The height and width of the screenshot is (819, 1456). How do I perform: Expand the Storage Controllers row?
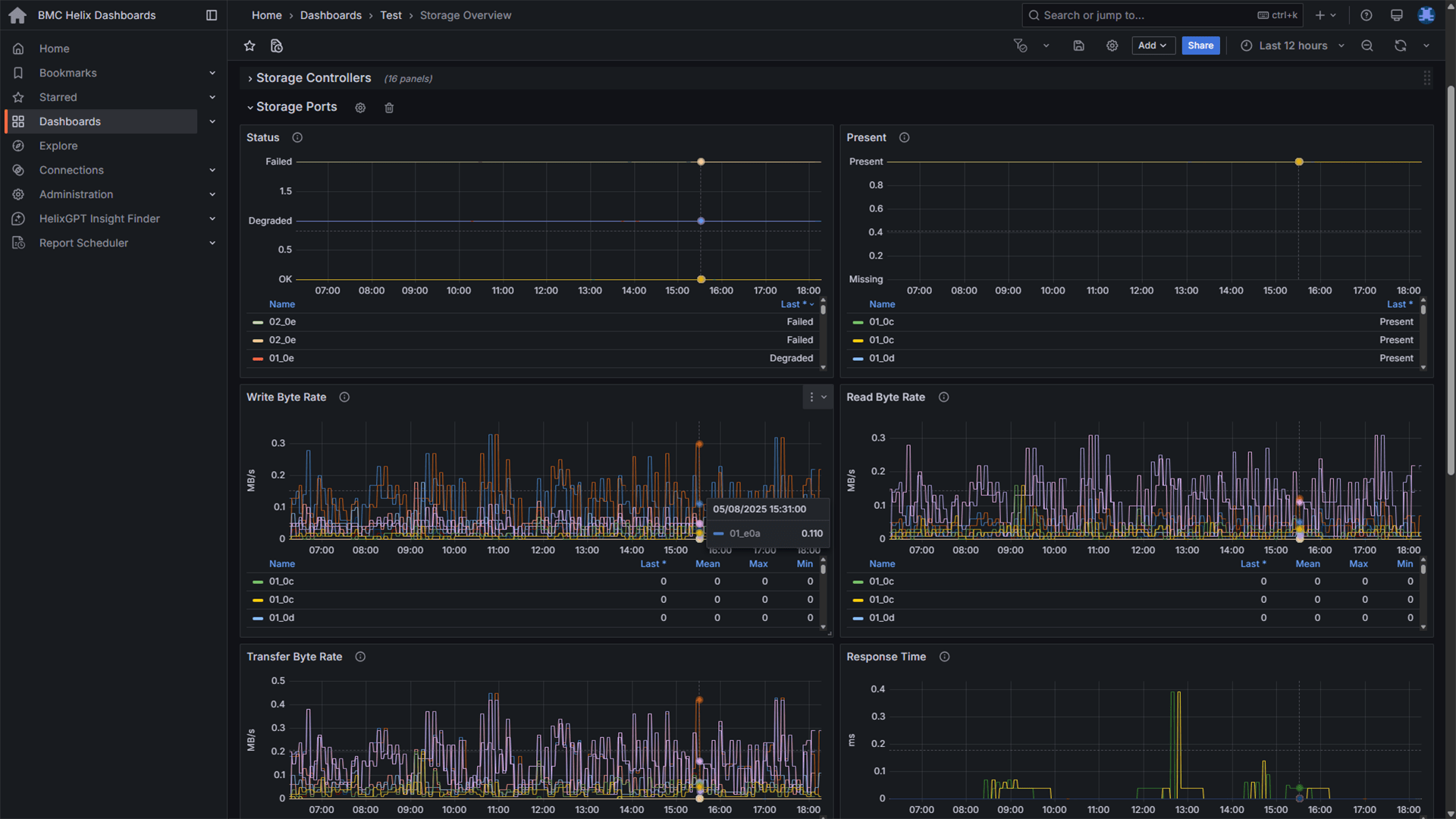click(x=313, y=78)
